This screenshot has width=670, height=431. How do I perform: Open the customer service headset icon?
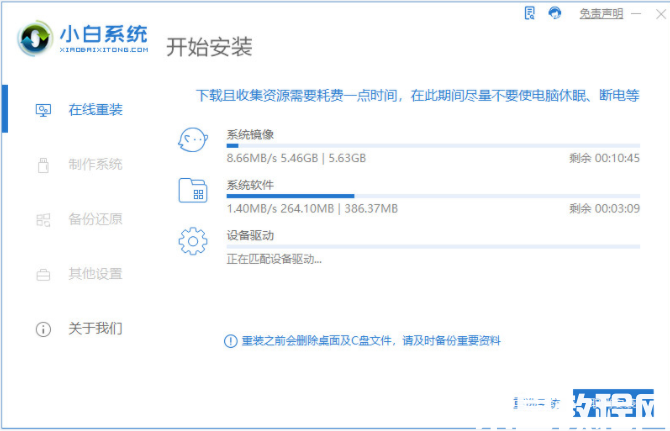click(555, 13)
